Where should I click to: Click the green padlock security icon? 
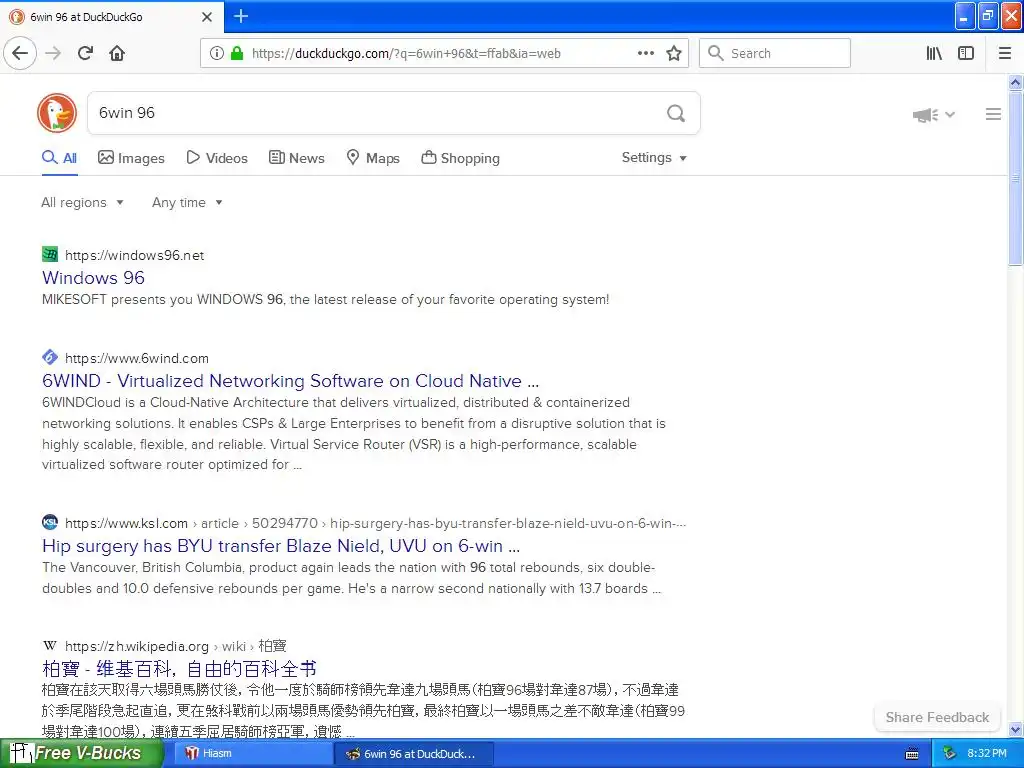(x=237, y=54)
